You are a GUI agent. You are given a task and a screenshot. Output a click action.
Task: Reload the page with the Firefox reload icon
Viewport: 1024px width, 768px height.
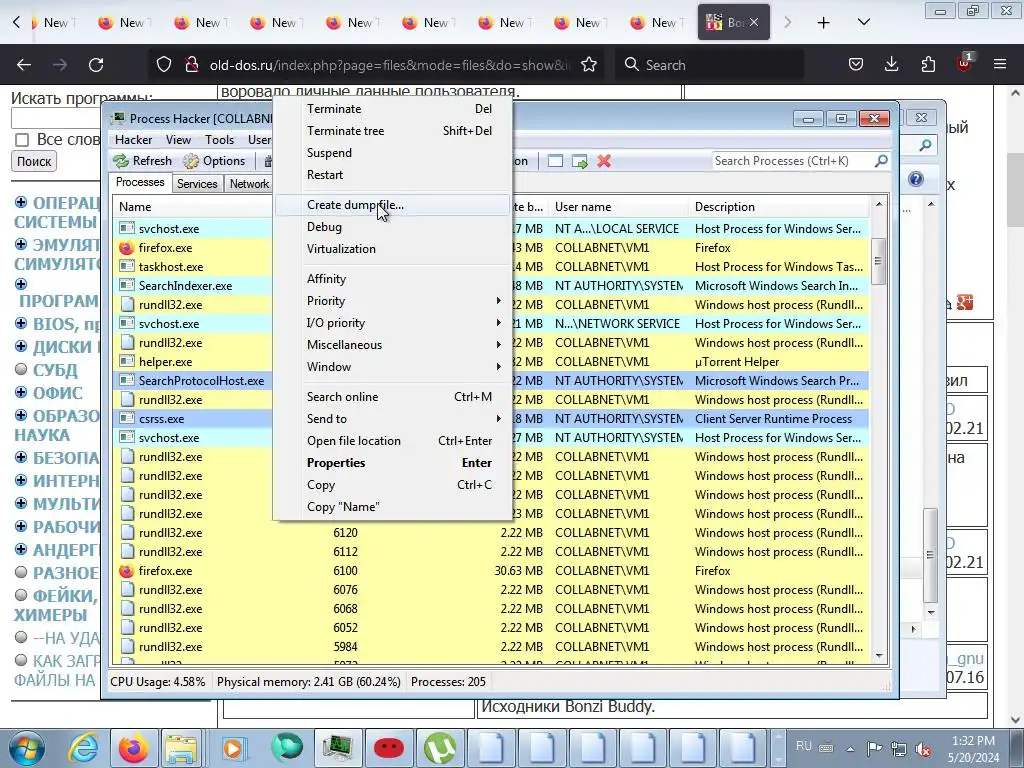(x=96, y=65)
